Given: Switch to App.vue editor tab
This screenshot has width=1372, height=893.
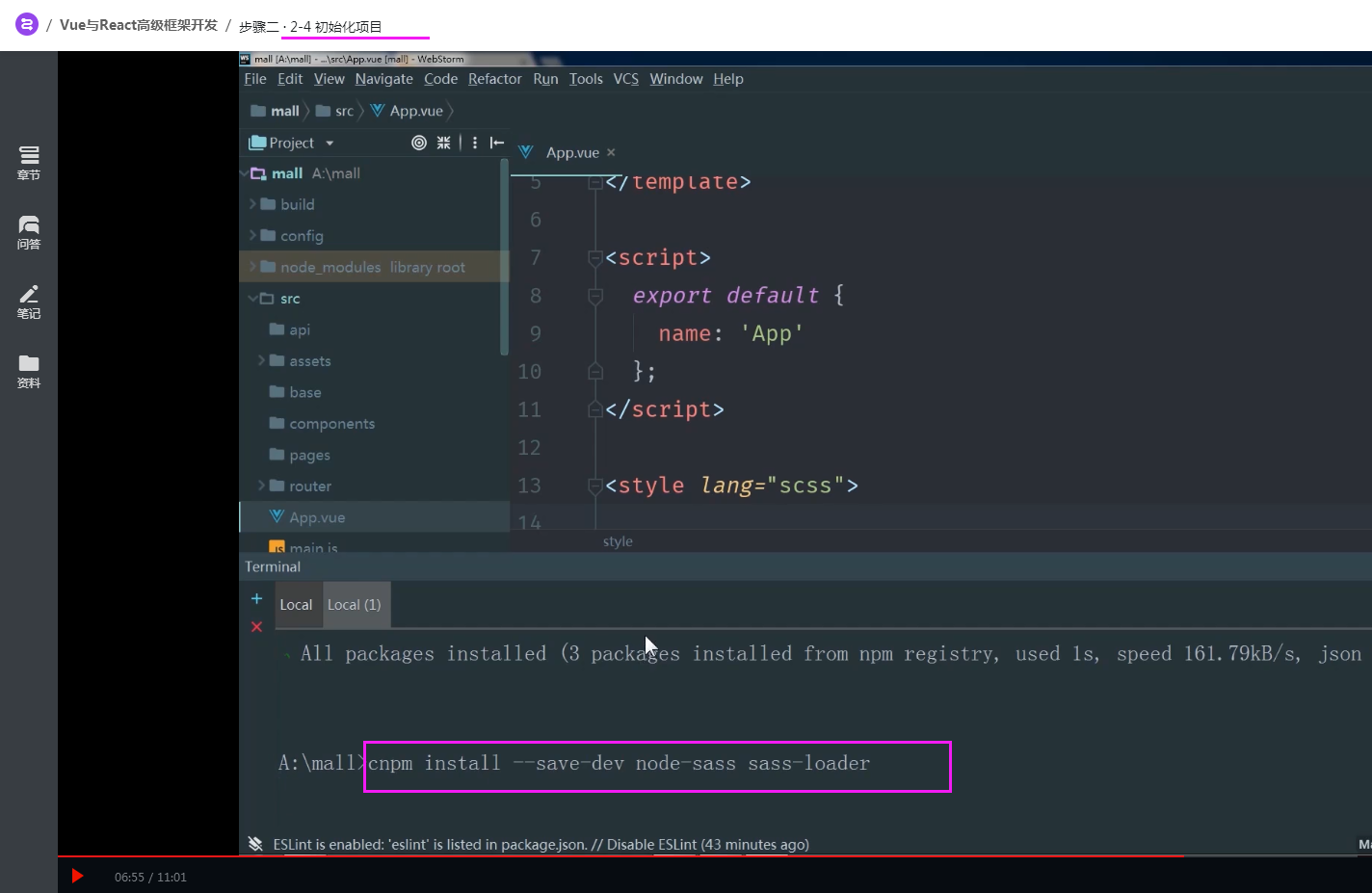Looking at the screenshot, I should [572, 152].
